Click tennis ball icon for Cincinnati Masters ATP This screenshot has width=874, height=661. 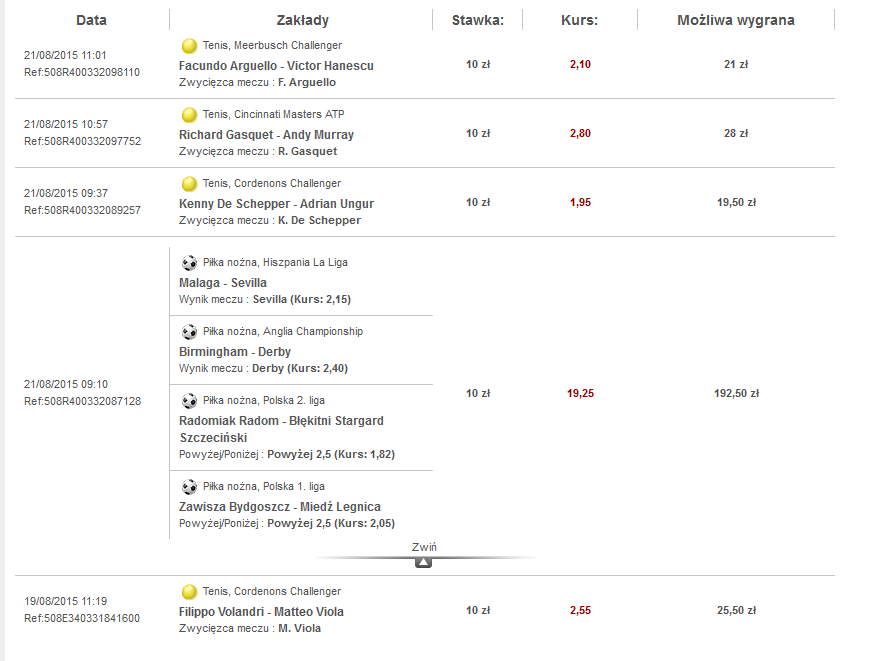(189, 115)
